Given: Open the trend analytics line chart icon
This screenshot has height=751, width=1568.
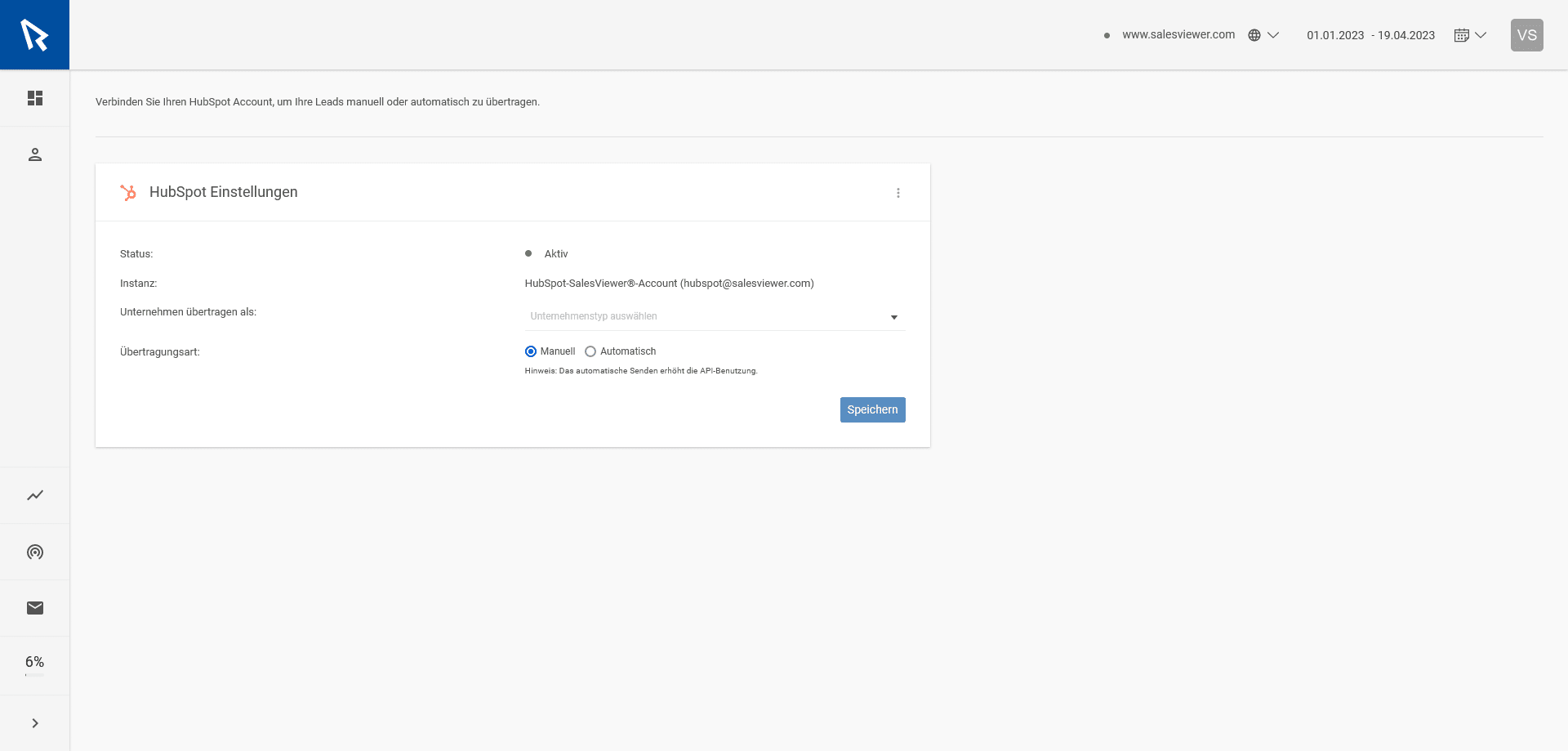Looking at the screenshot, I should (x=35, y=495).
